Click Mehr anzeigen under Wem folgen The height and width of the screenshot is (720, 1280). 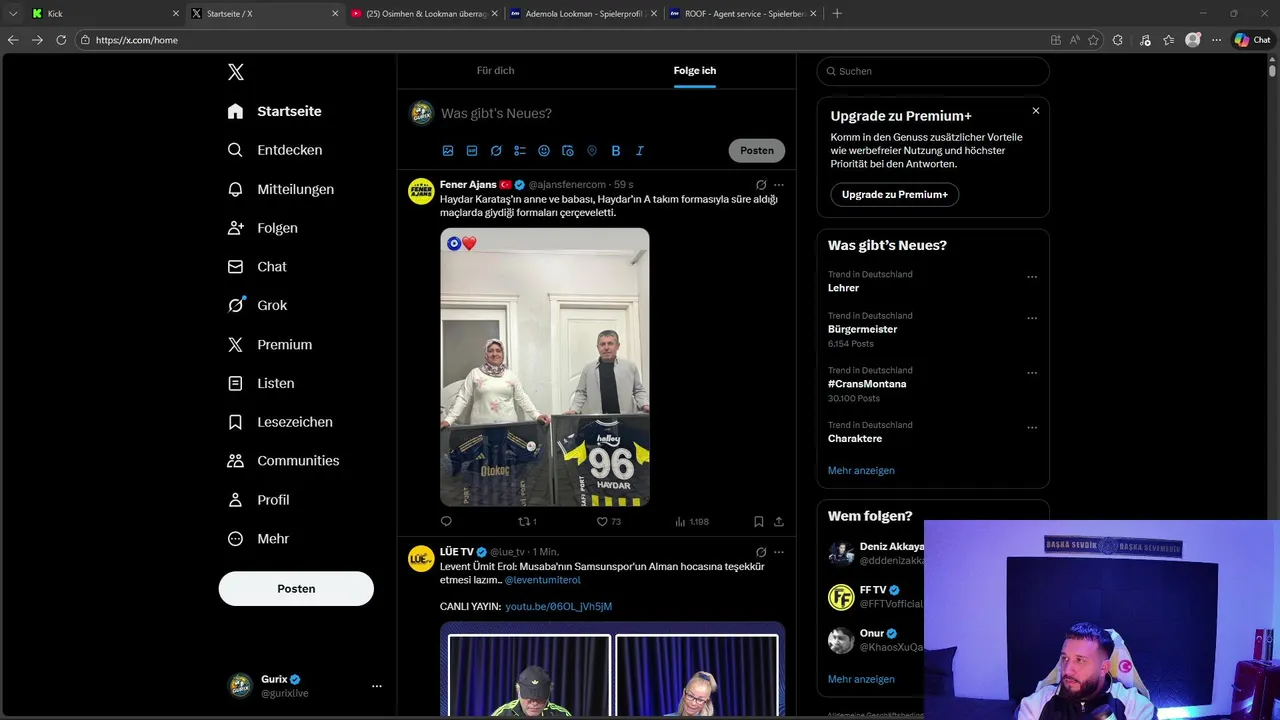861,679
